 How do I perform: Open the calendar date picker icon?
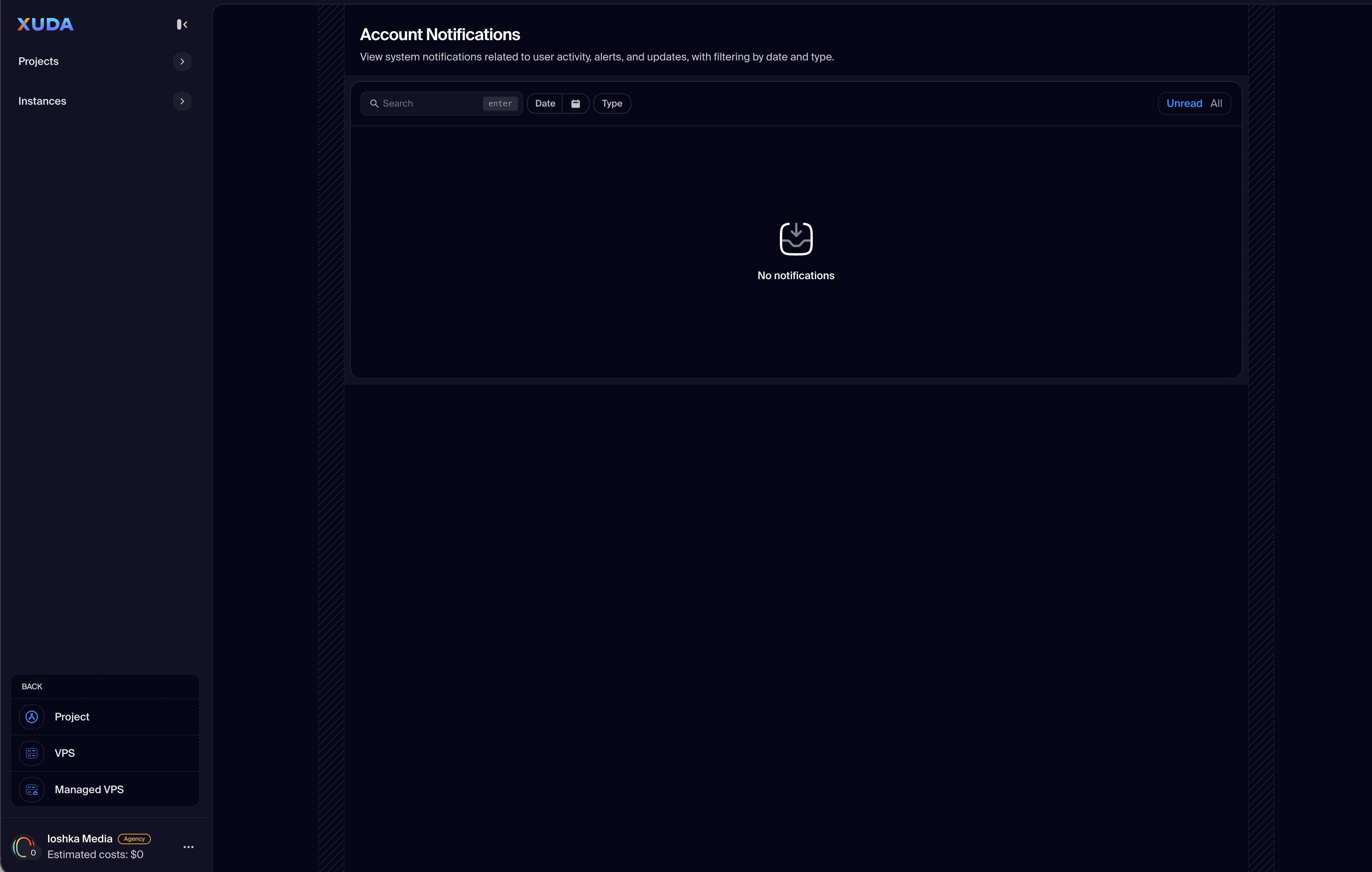pos(575,104)
